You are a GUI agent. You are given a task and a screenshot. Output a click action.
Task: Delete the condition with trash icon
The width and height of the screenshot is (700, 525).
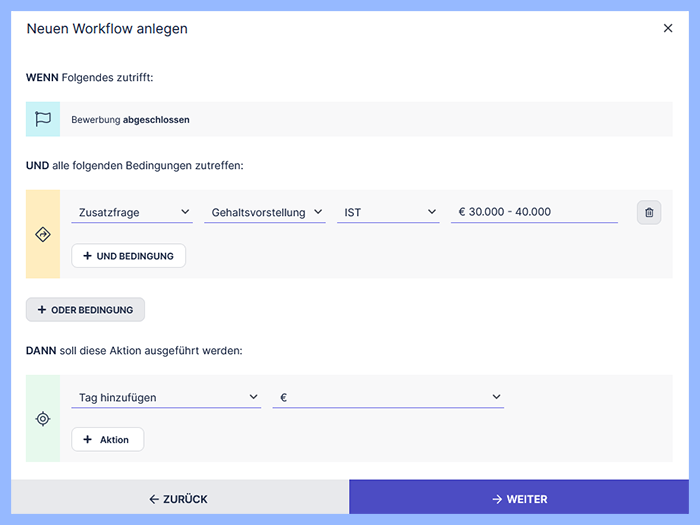(x=649, y=212)
